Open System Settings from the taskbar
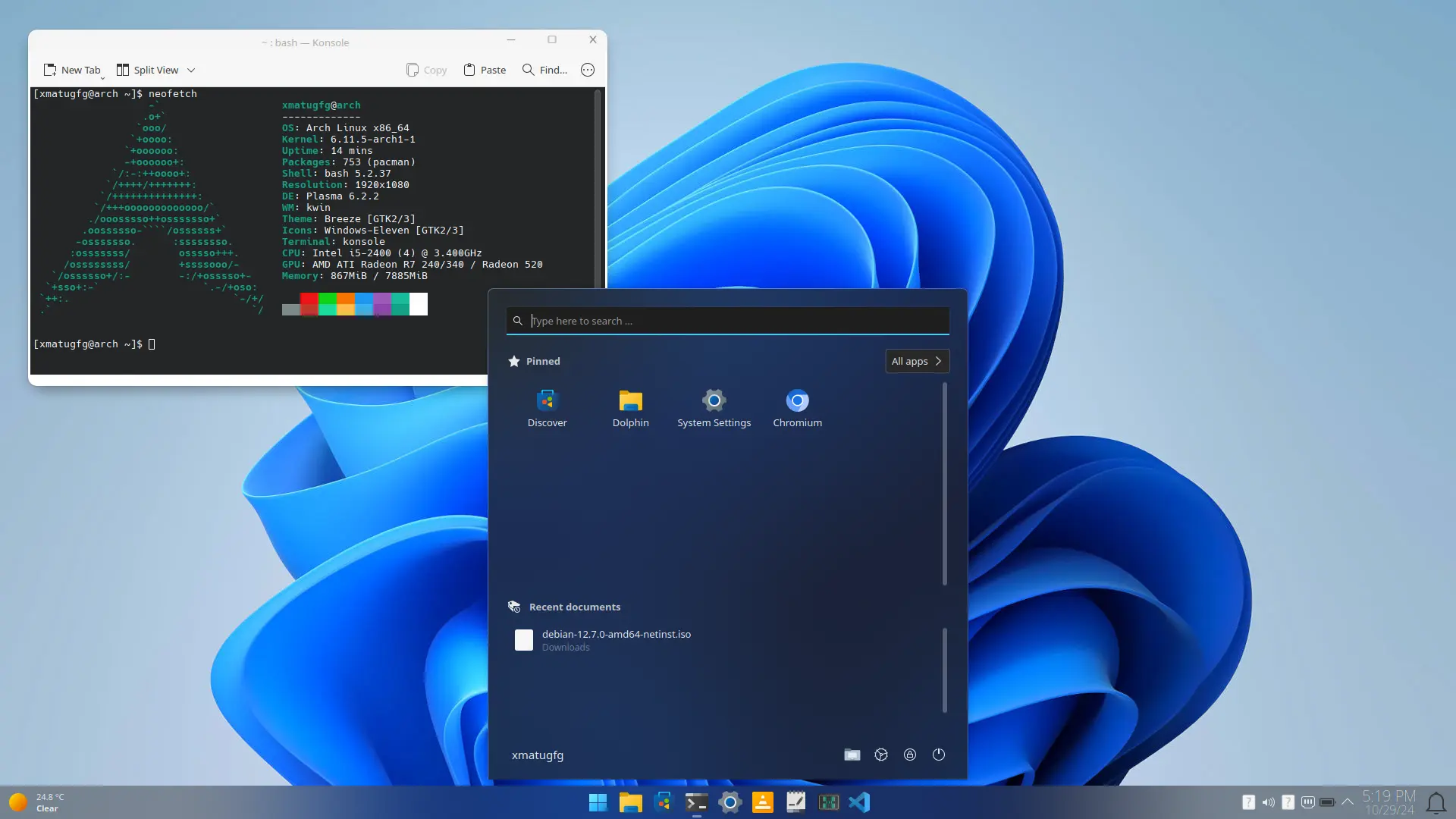 point(730,802)
